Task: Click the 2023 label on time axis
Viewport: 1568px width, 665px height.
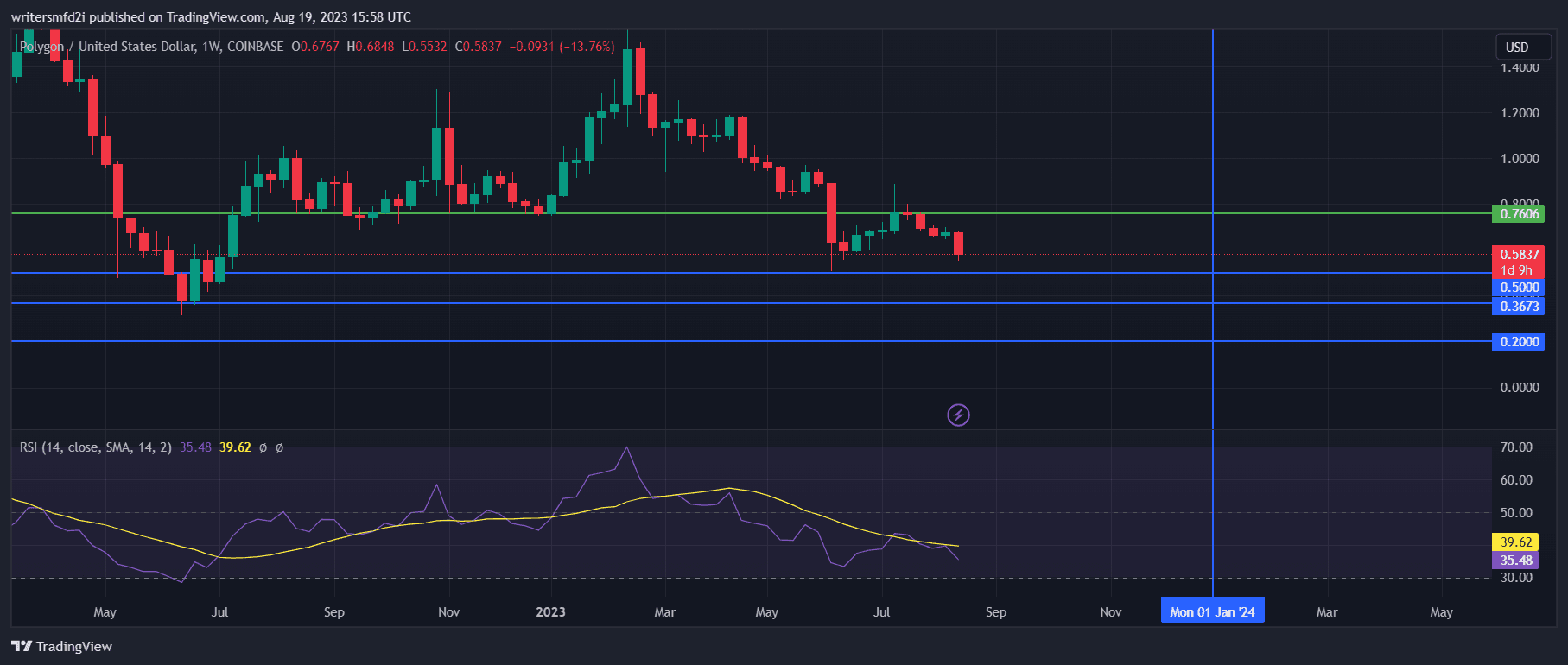Action: [550, 611]
